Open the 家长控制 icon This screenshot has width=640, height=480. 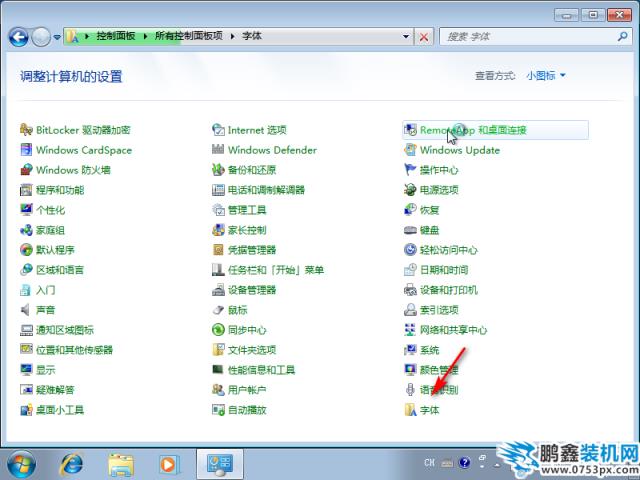(x=218, y=230)
